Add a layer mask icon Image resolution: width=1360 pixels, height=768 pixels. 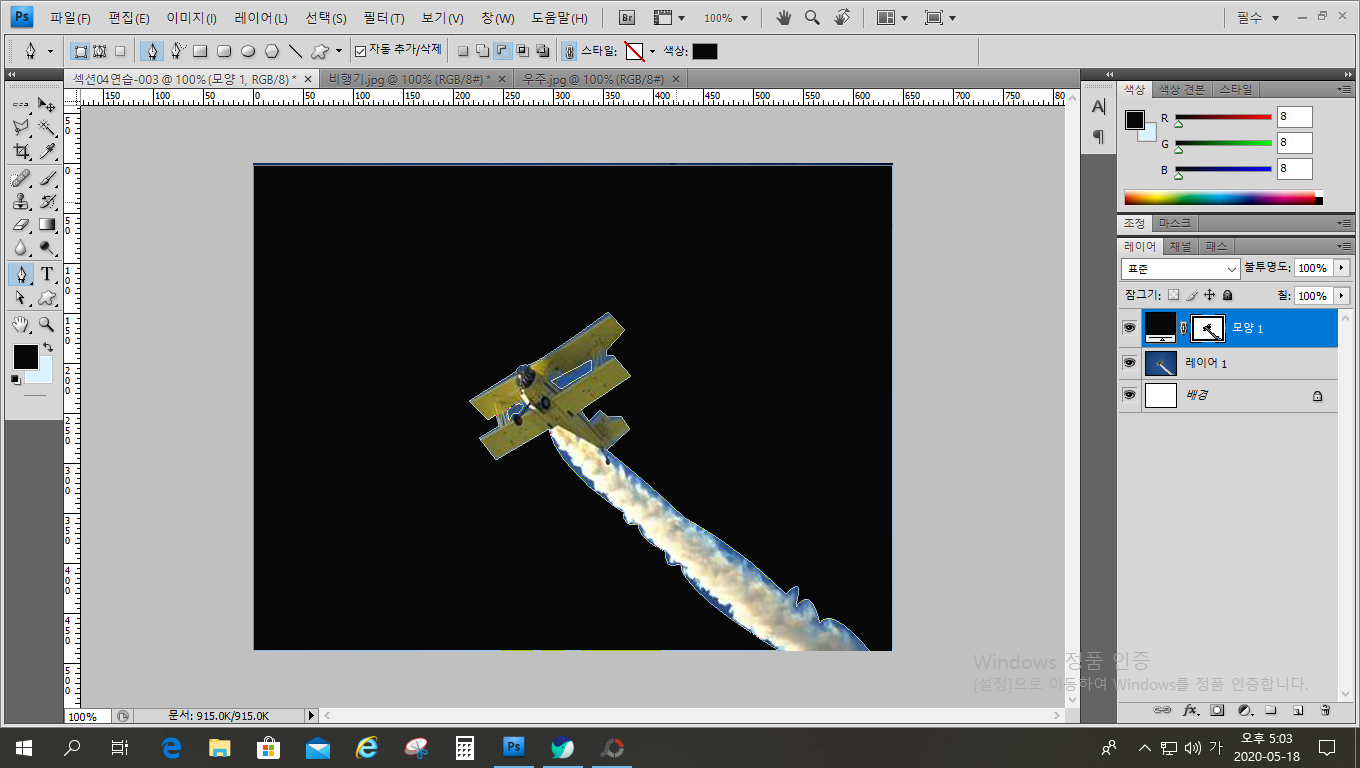click(1217, 710)
